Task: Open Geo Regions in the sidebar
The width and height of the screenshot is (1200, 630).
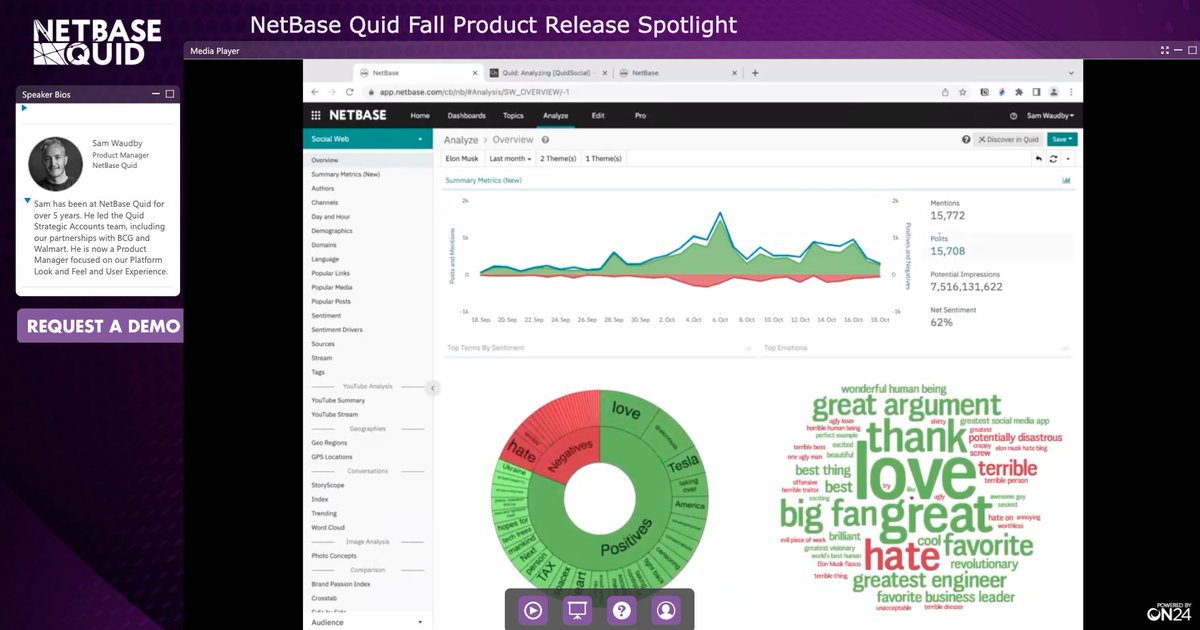Action: 329,442
